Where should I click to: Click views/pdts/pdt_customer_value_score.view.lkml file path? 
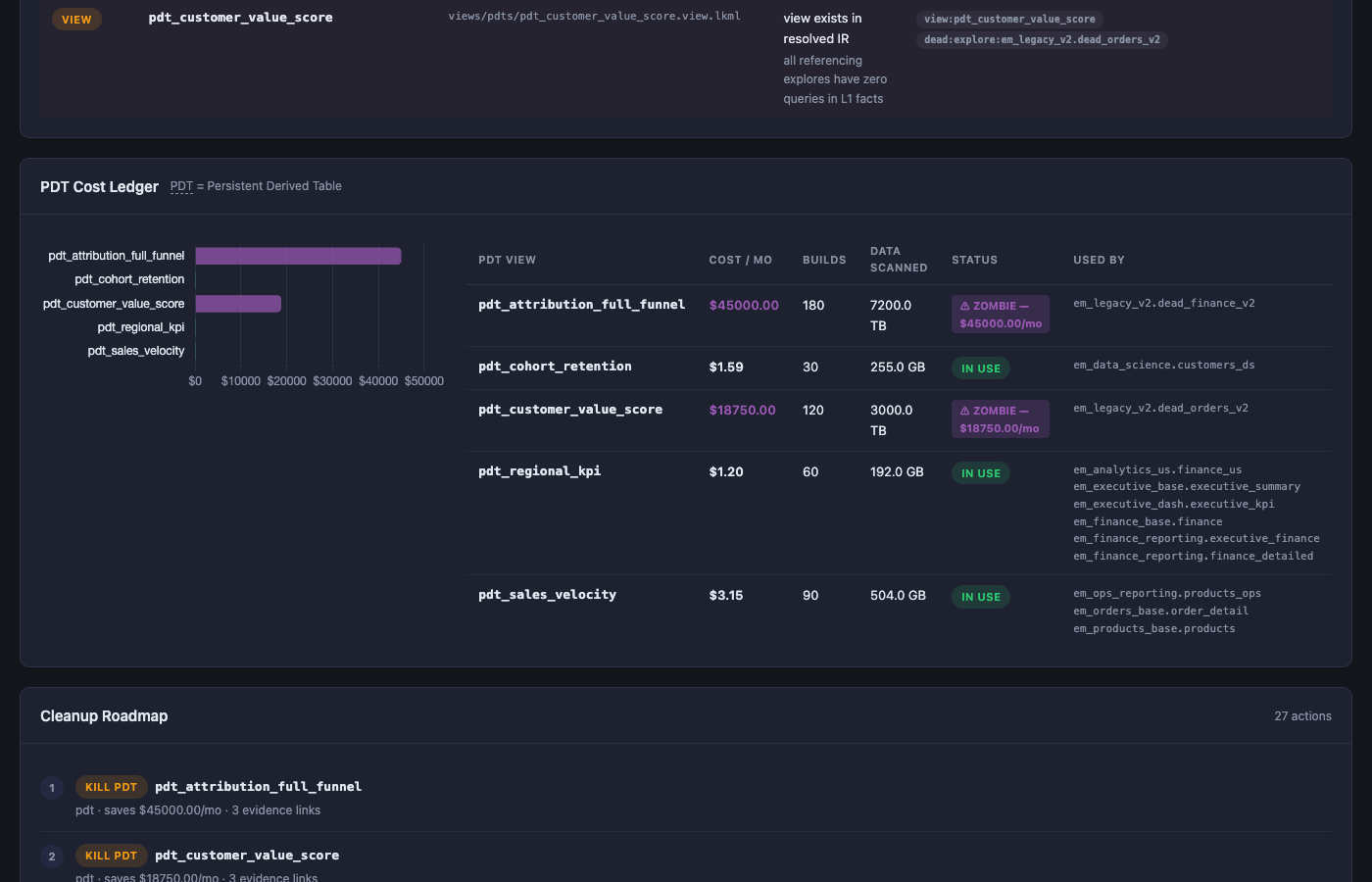594,16
